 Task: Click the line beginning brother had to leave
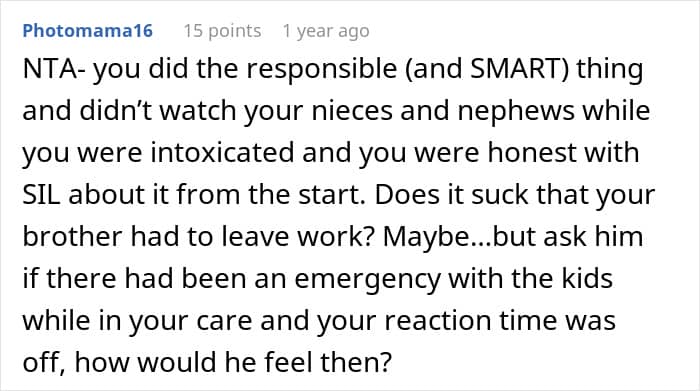tap(333, 237)
